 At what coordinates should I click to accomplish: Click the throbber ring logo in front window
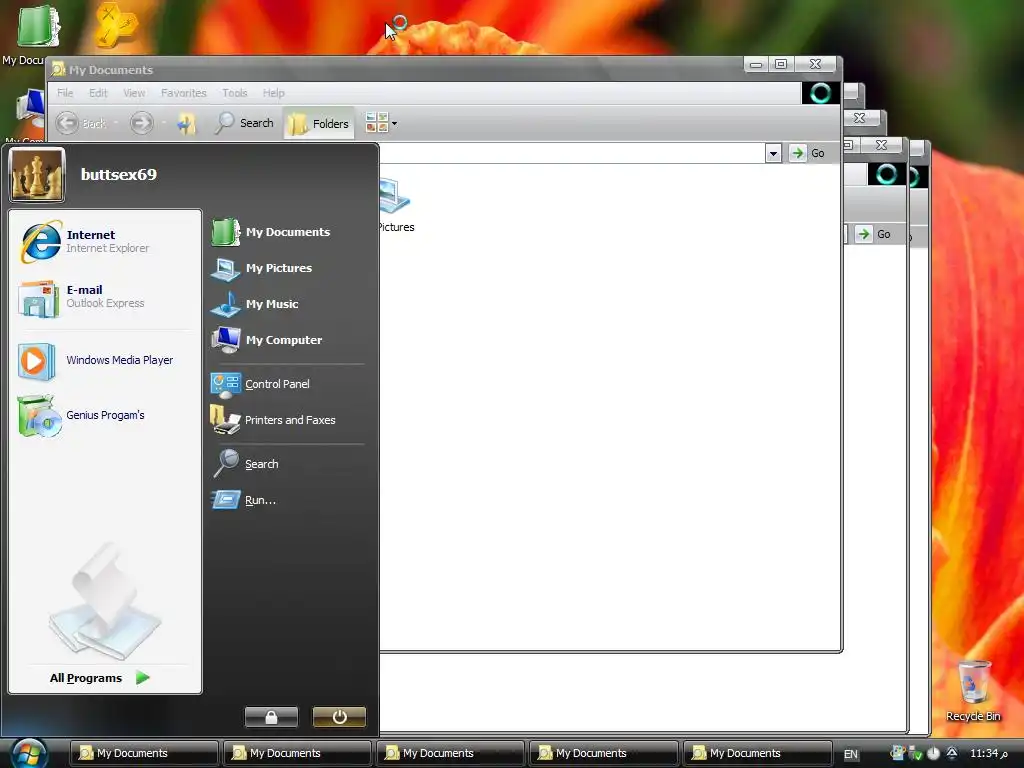pyautogui.click(x=820, y=93)
